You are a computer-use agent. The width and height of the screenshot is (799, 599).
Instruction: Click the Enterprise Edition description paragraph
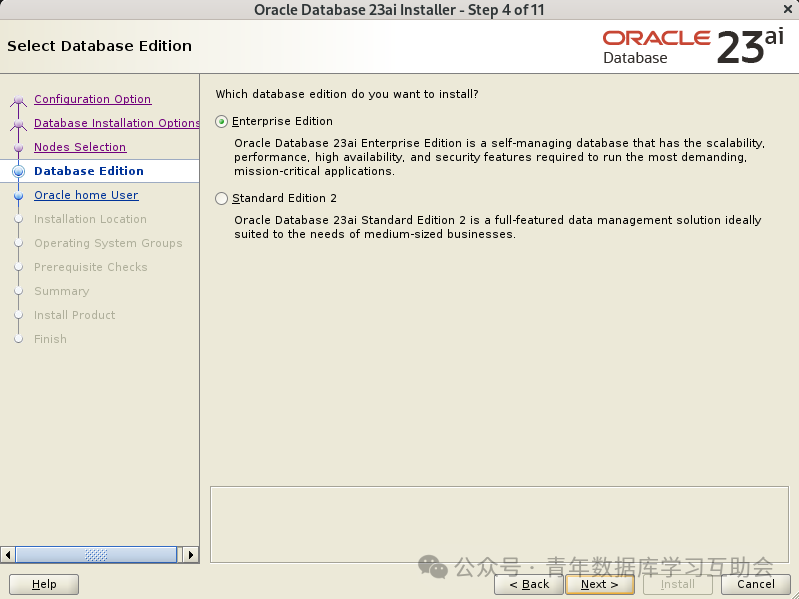(499, 157)
